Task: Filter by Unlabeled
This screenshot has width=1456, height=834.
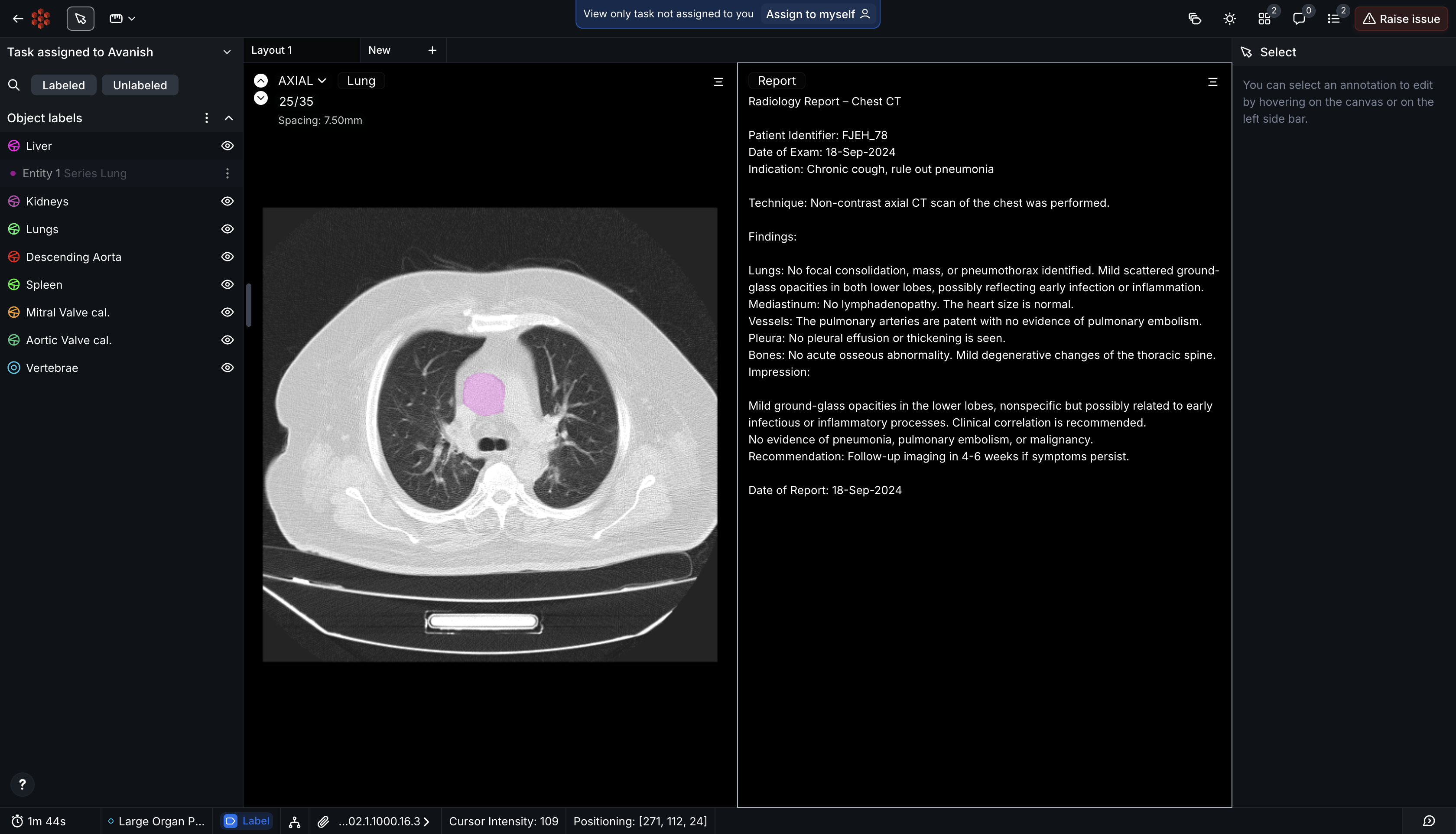Action: tap(140, 85)
